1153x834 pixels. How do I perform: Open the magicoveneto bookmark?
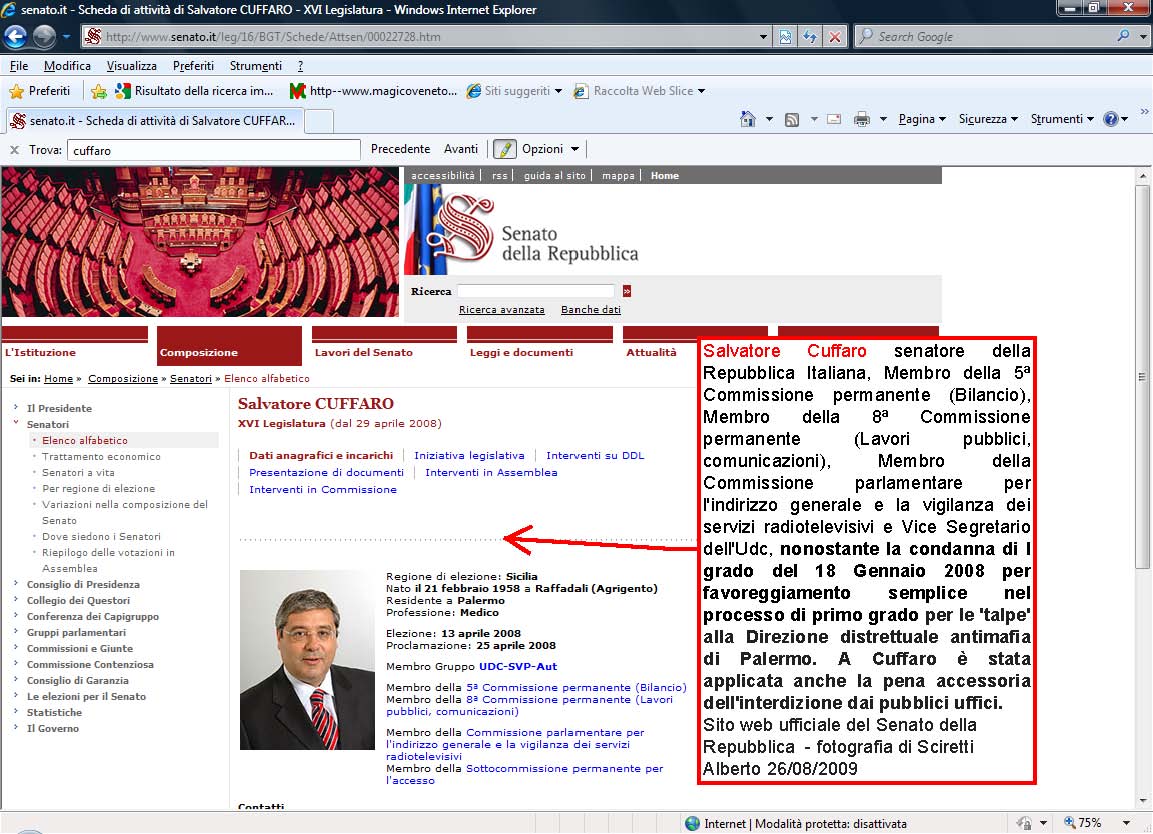pyautogui.click(x=374, y=90)
